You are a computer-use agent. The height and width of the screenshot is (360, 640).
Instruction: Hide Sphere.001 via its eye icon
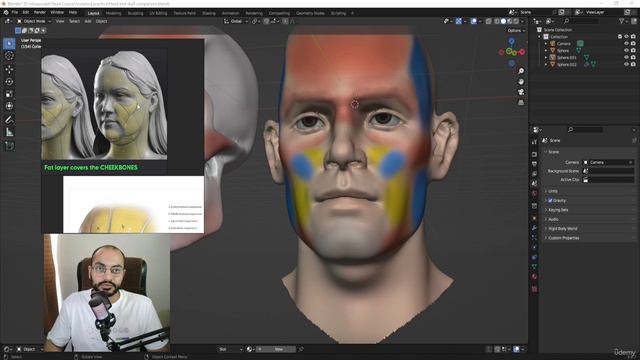[x=627, y=58]
